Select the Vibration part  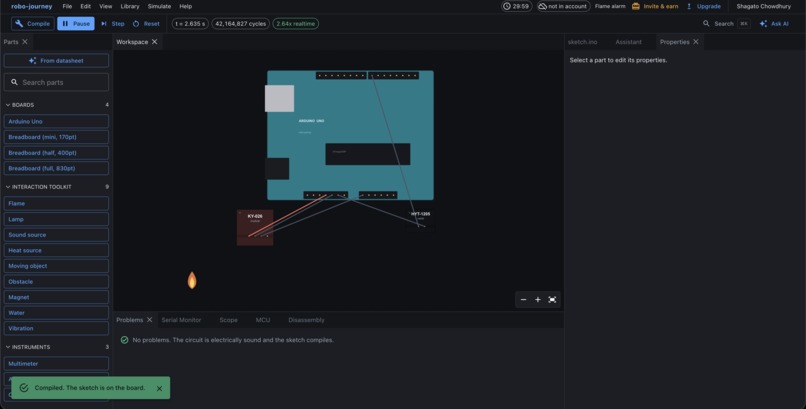pos(56,328)
